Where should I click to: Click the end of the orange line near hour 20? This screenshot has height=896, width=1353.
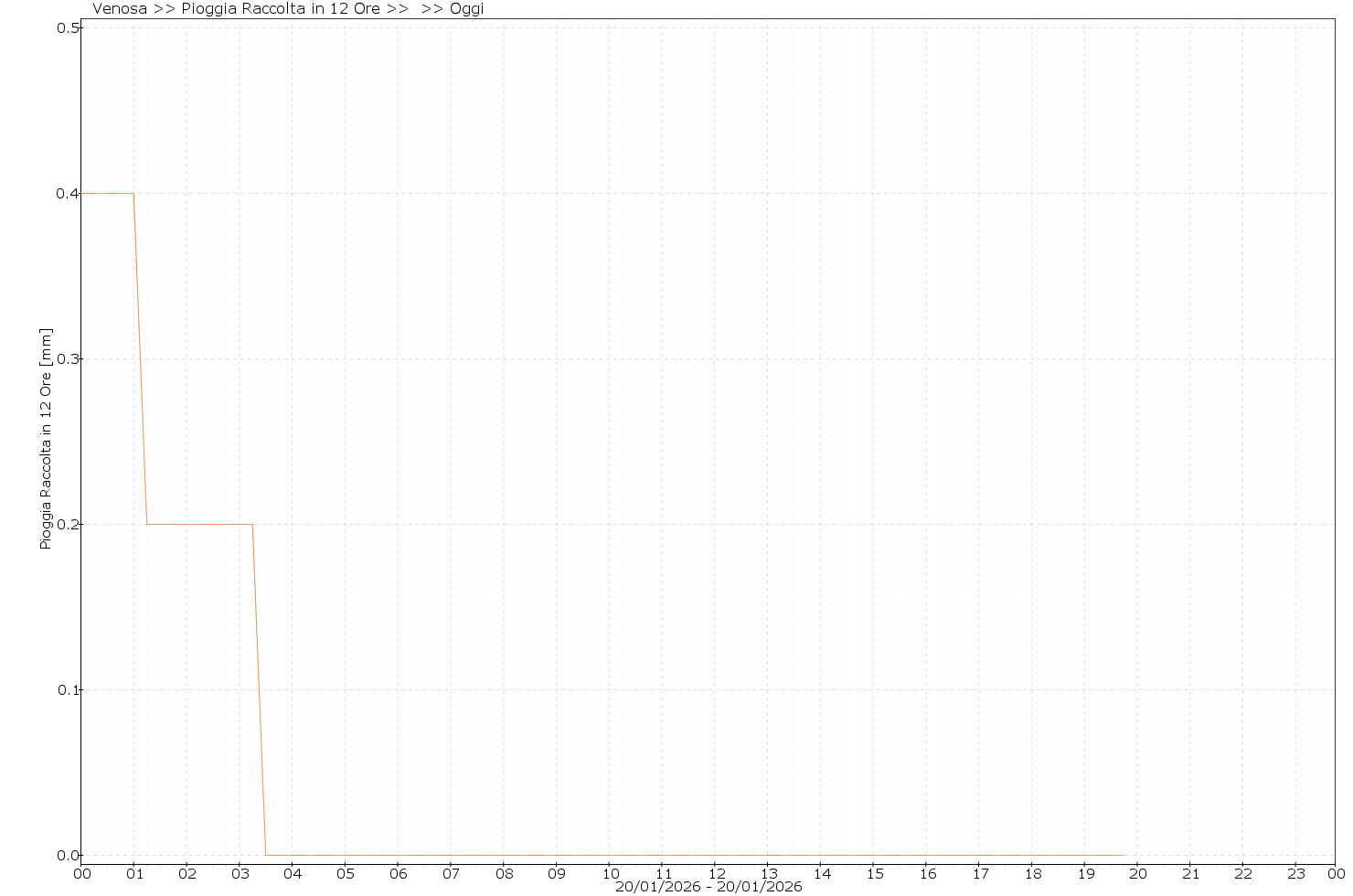(1122, 855)
